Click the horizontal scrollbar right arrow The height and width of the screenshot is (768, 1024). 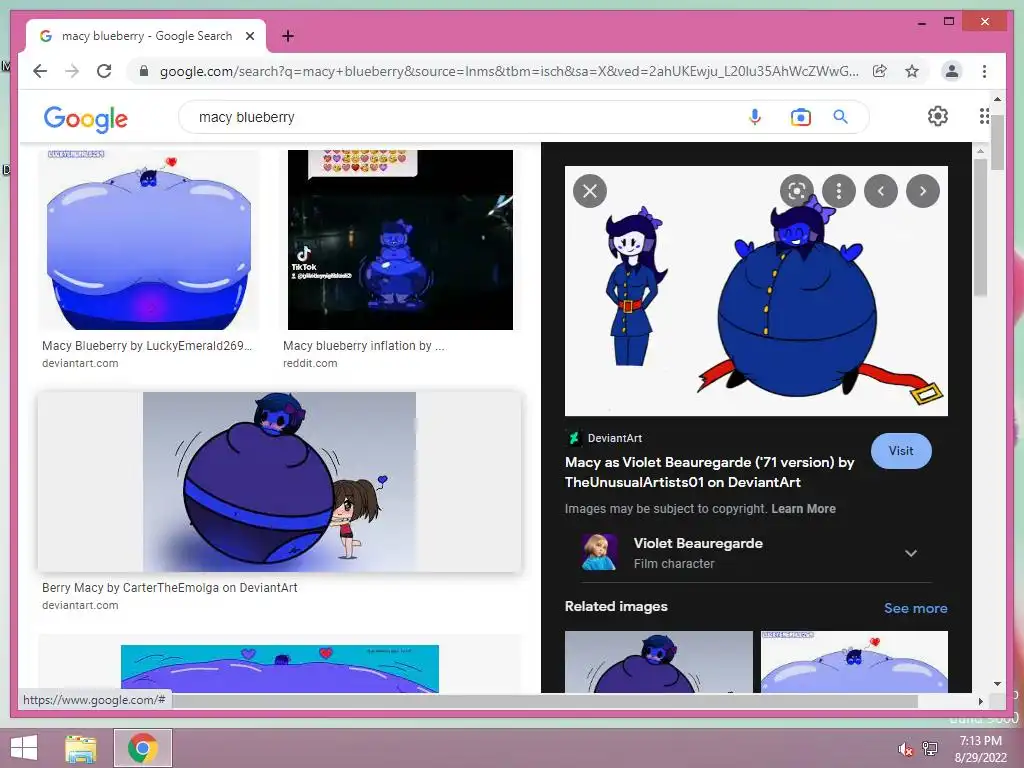pos(980,701)
